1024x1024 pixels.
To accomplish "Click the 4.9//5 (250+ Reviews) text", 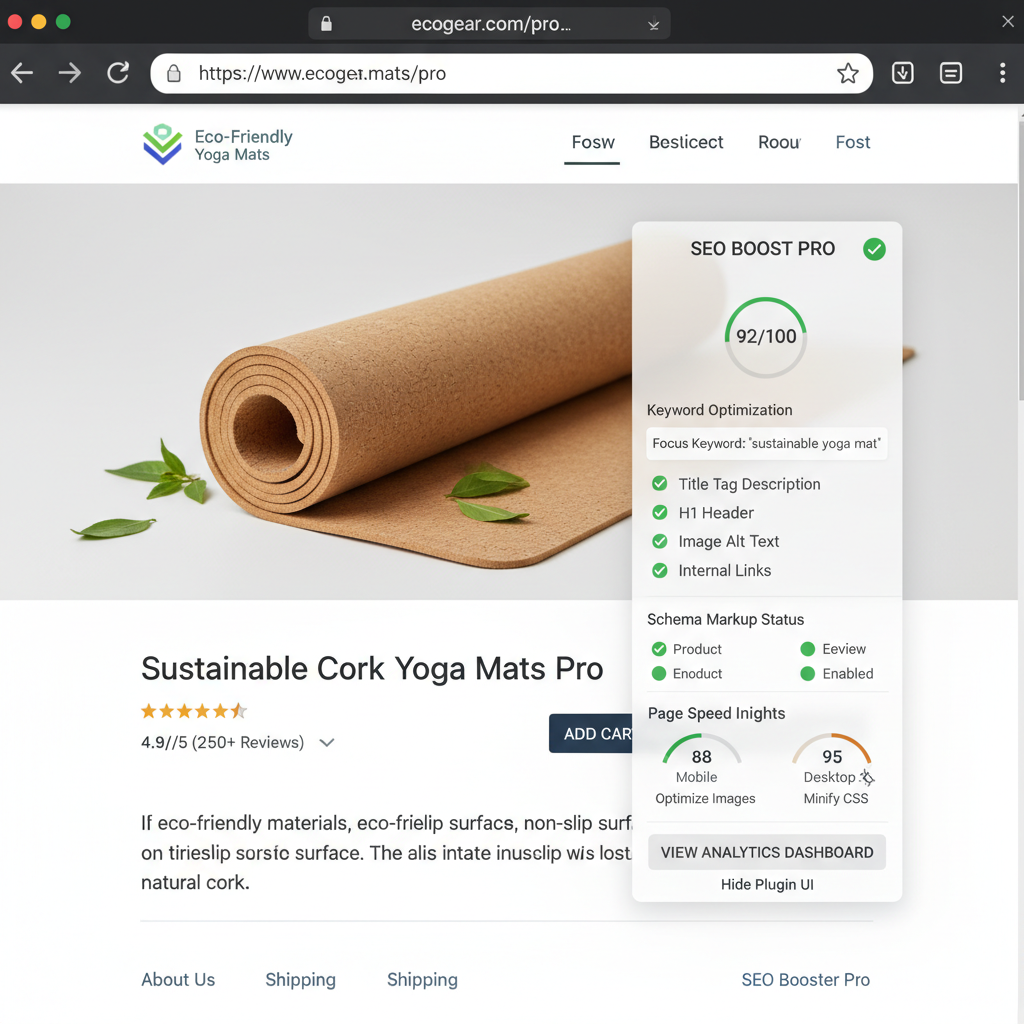I will (x=222, y=743).
